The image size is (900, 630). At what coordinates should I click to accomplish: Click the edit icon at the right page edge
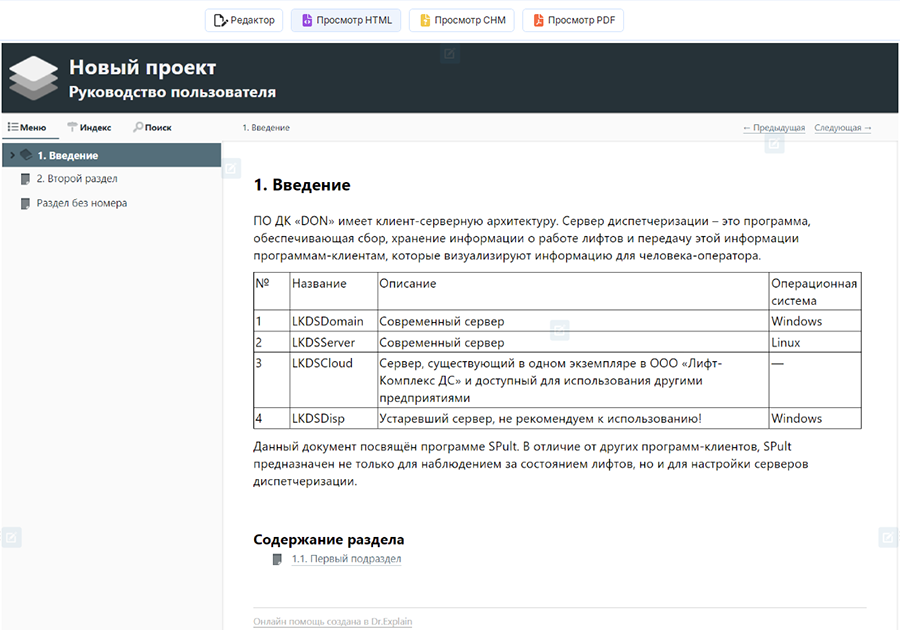(x=888, y=538)
